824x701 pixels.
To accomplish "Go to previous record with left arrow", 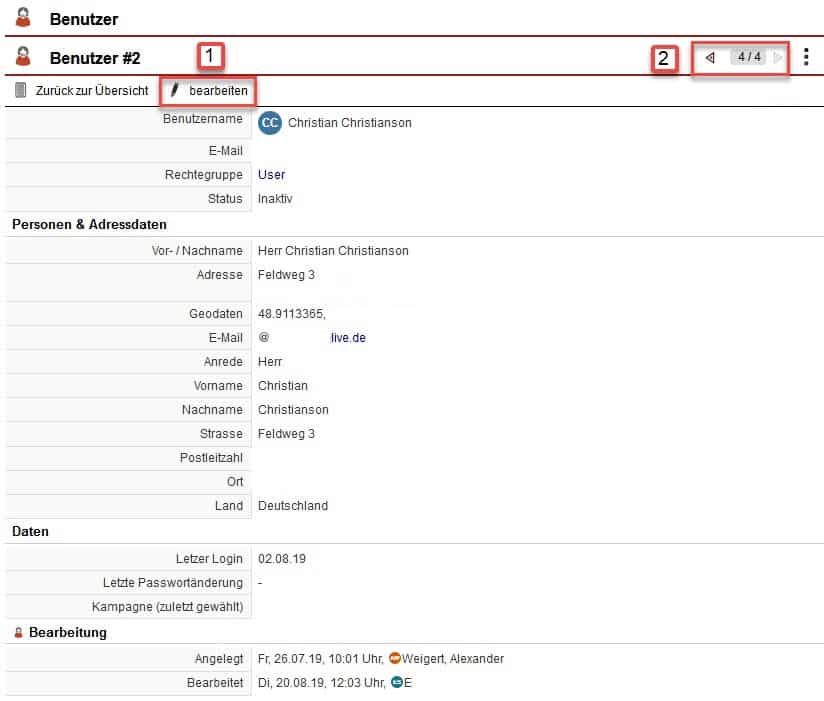I will point(710,57).
